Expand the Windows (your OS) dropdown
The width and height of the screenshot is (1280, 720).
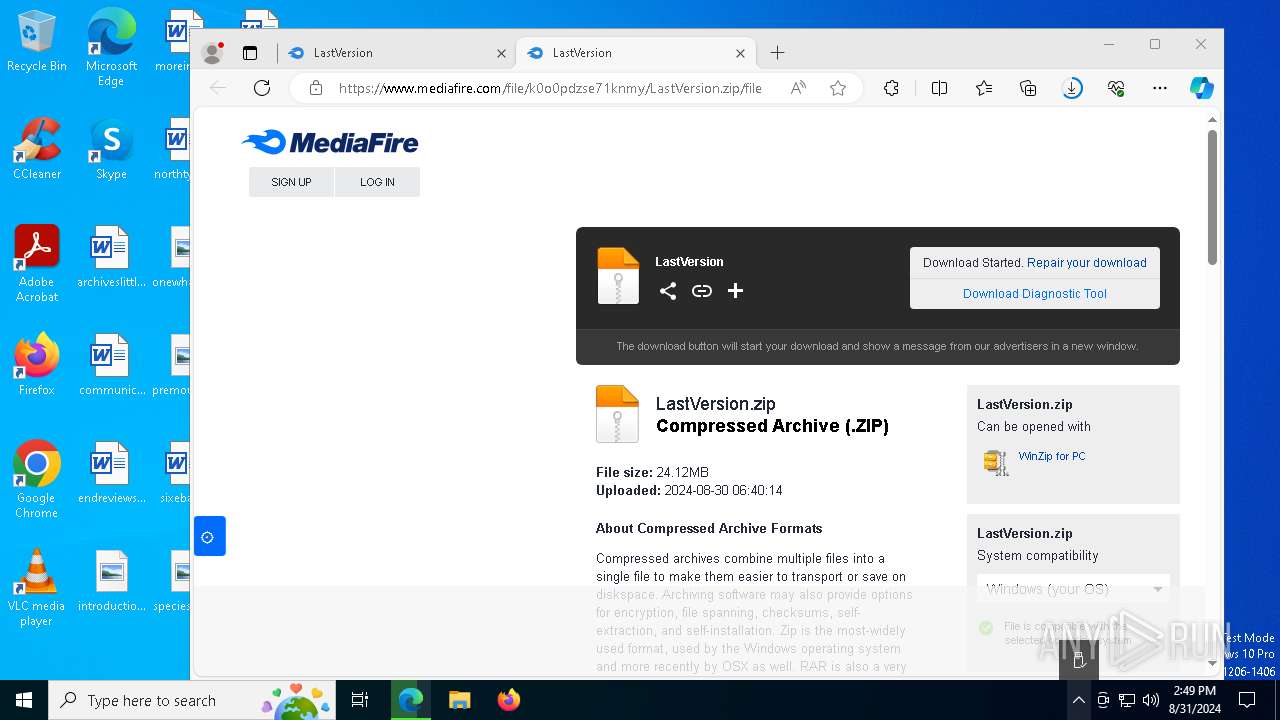point(1073,589)
